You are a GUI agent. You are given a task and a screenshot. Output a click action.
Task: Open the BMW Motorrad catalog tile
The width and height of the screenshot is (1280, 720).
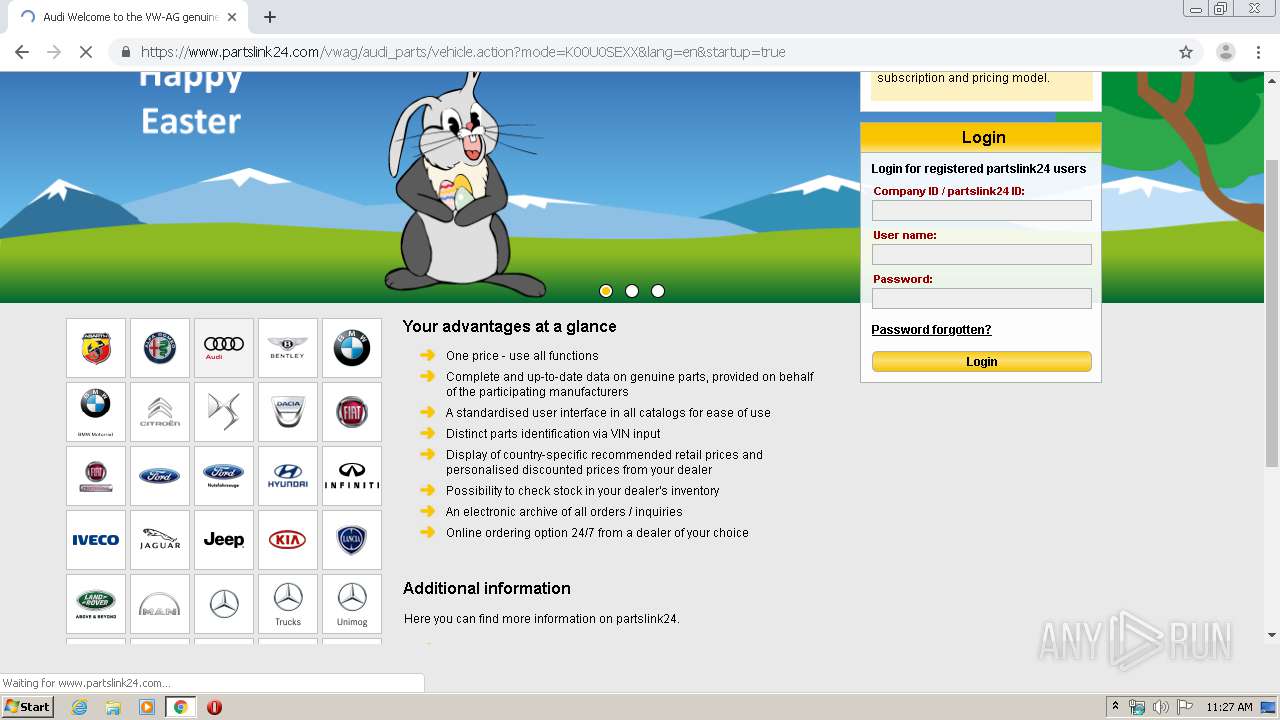tap(96, 412)
